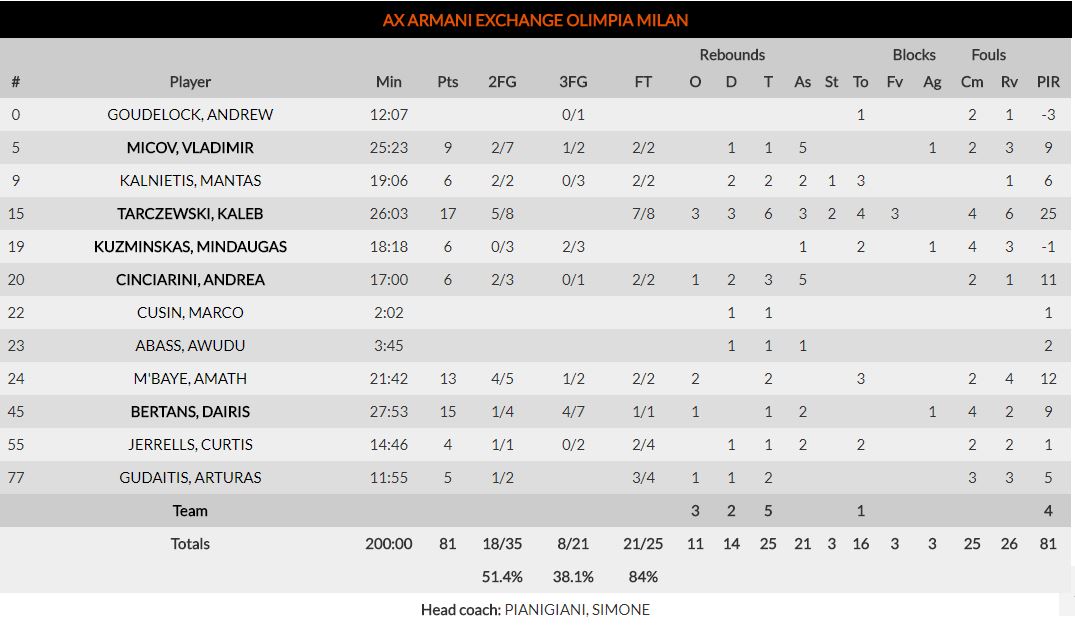Click the Min column header
This screenshot has height=635, width=1075.
pyautogui.click(x=389, y=82)
